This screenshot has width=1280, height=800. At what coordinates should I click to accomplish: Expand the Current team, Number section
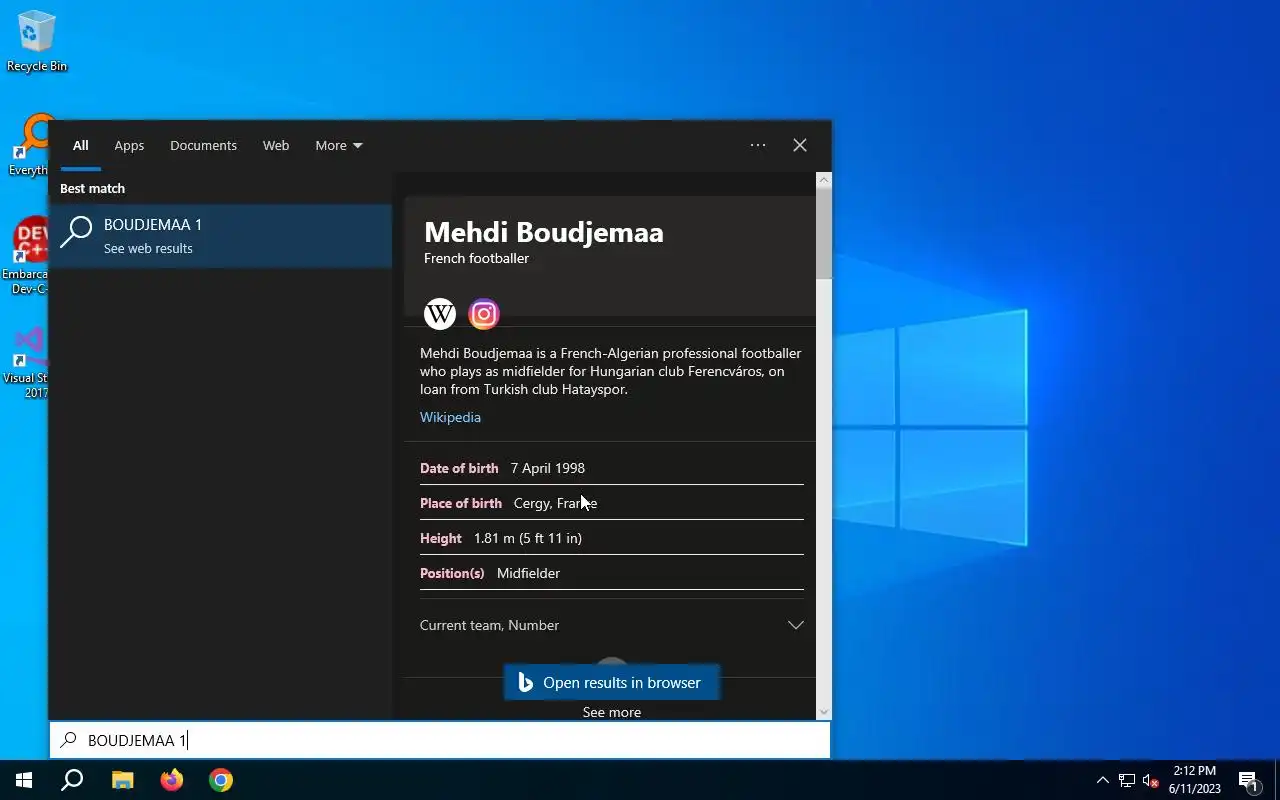click(612, 625)
